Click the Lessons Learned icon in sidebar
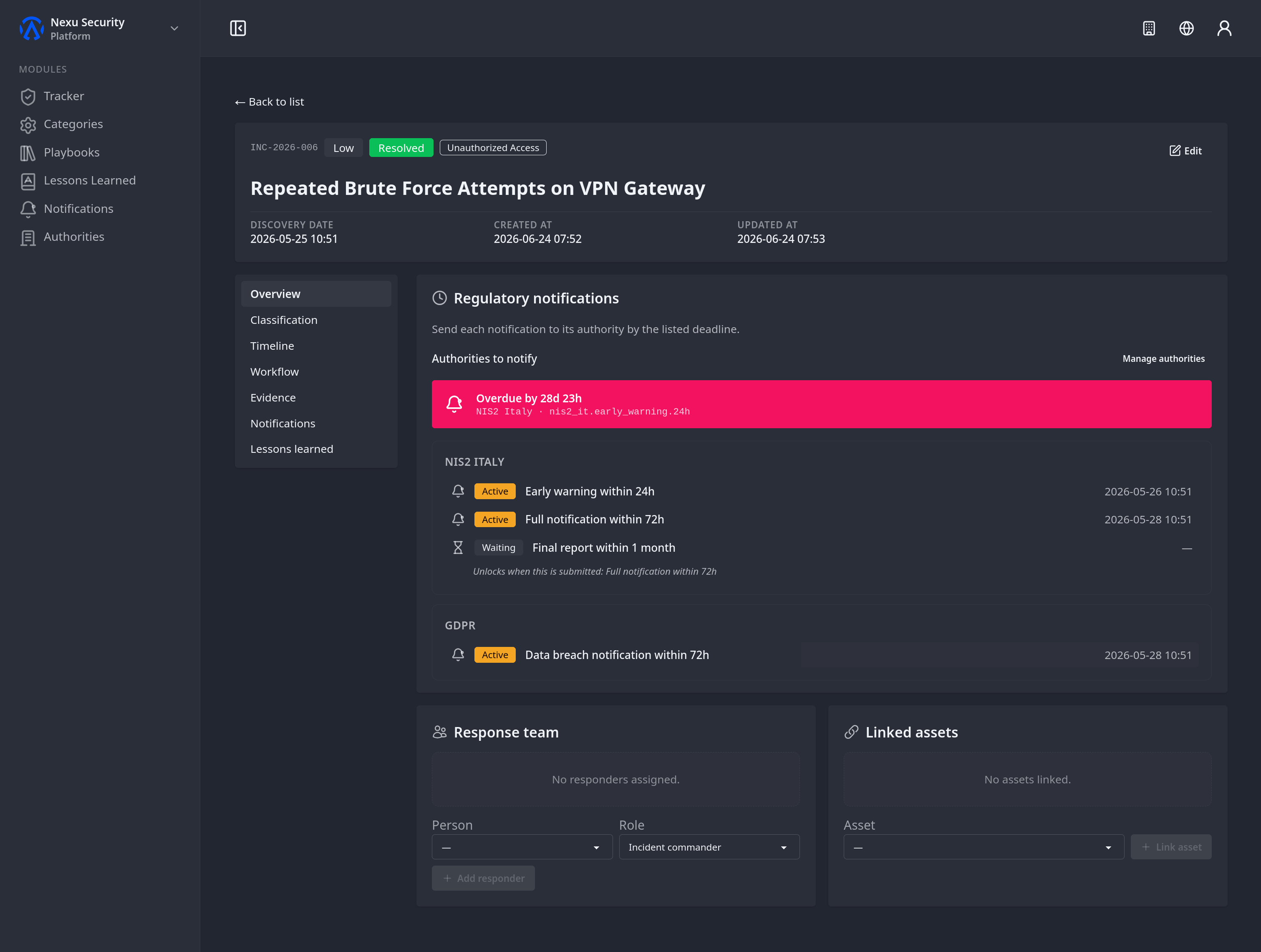Screen dimensions: 1261x952 28,181
